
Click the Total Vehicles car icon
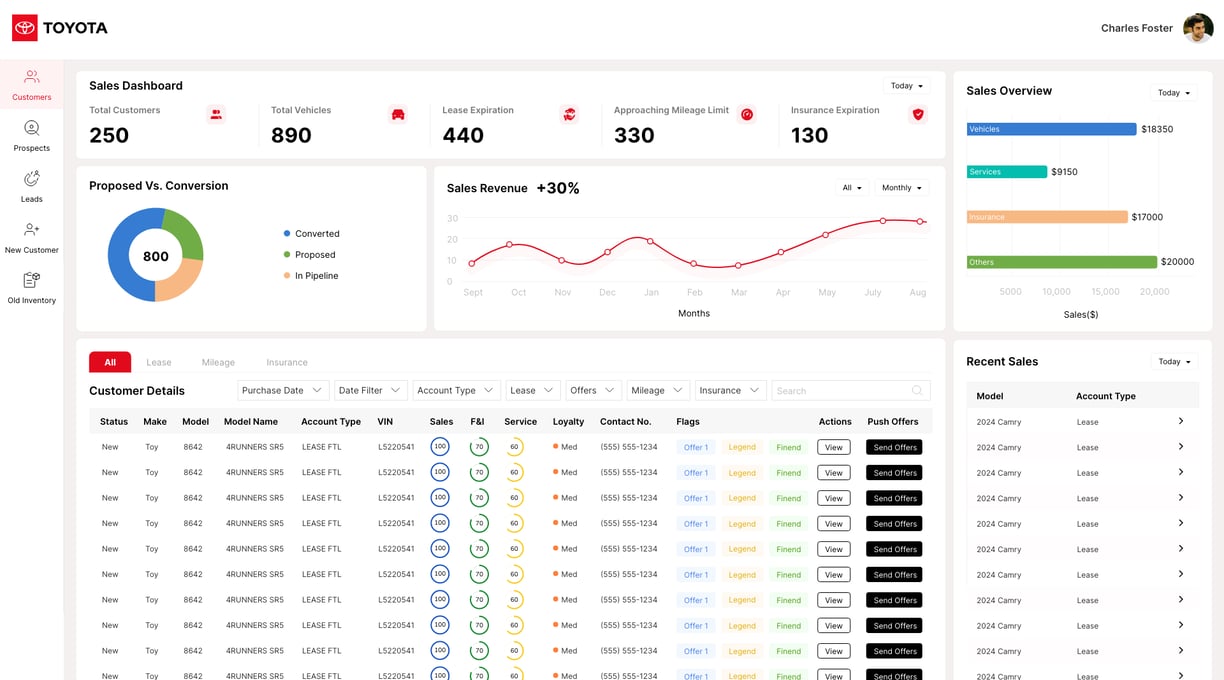[398, 115]
